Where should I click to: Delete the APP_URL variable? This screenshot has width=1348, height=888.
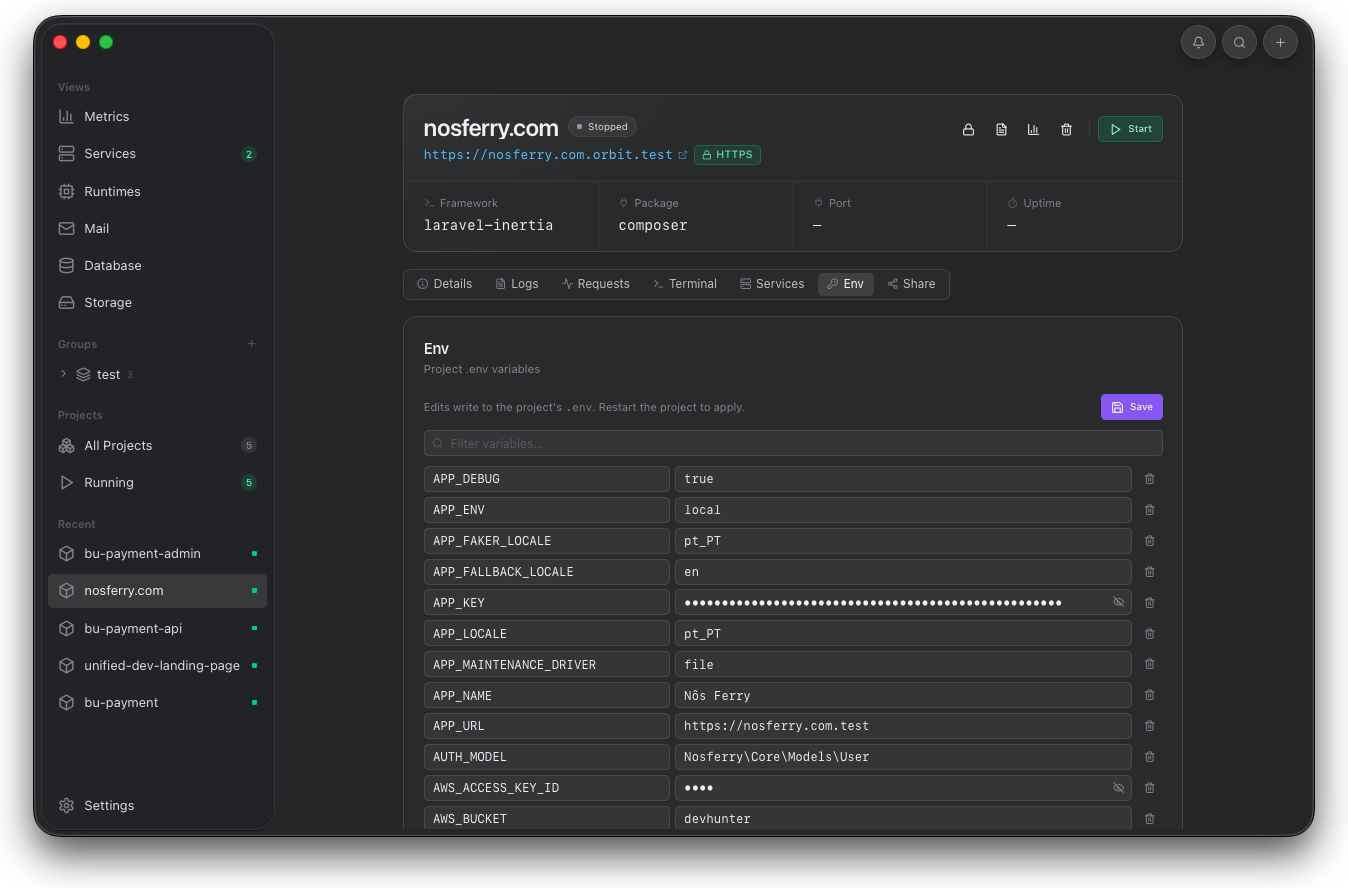point(1150,726)
